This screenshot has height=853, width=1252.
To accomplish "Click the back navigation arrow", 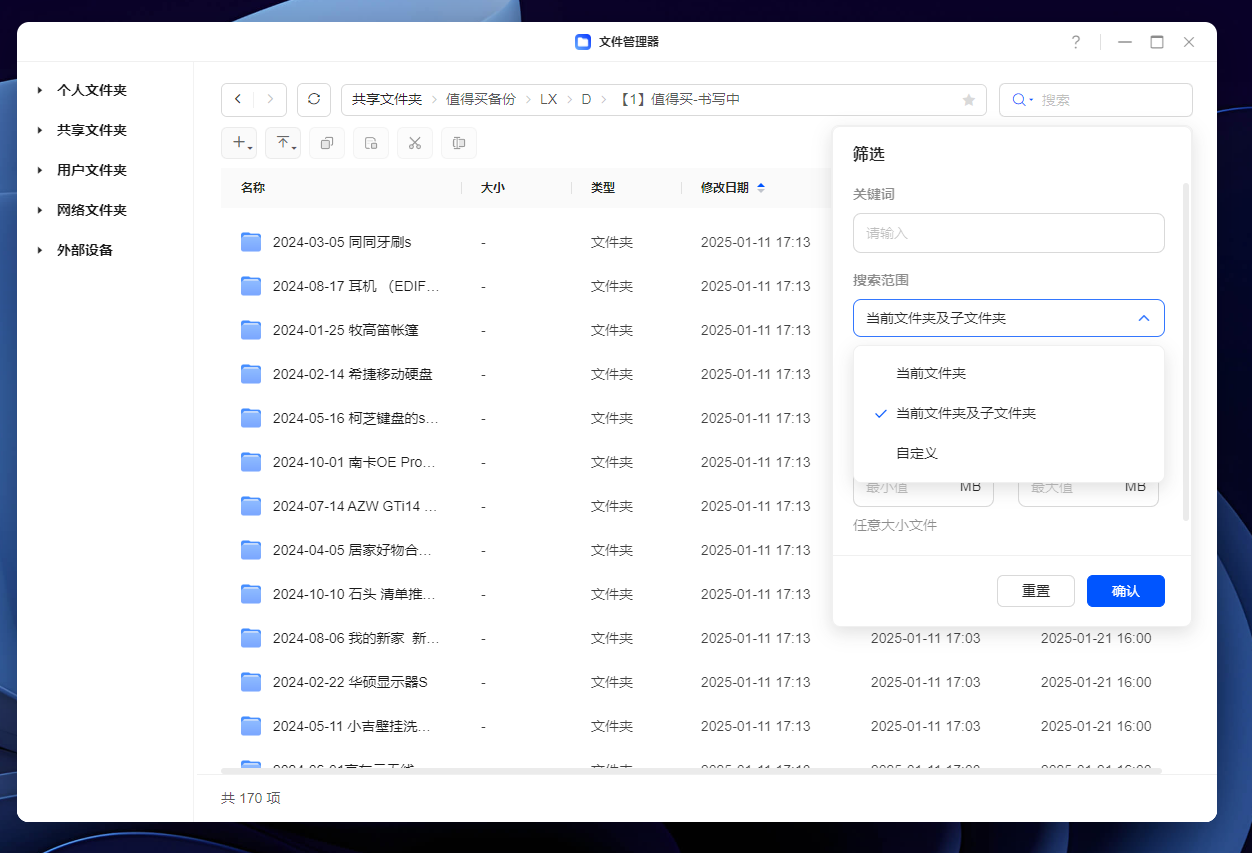I will tap(238, 100).
